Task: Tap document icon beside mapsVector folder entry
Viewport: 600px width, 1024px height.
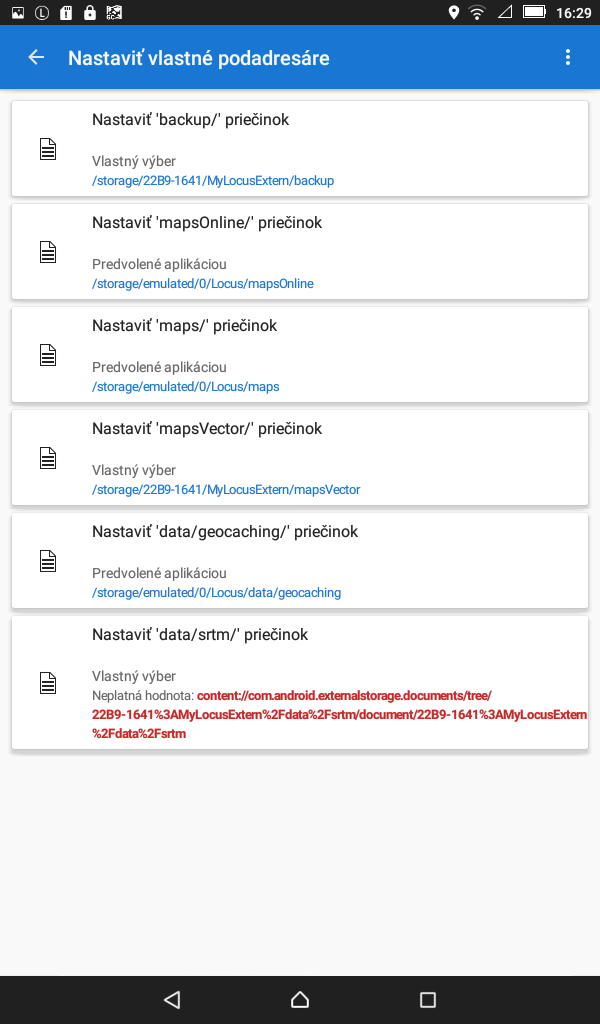Action: pos(48,459)
